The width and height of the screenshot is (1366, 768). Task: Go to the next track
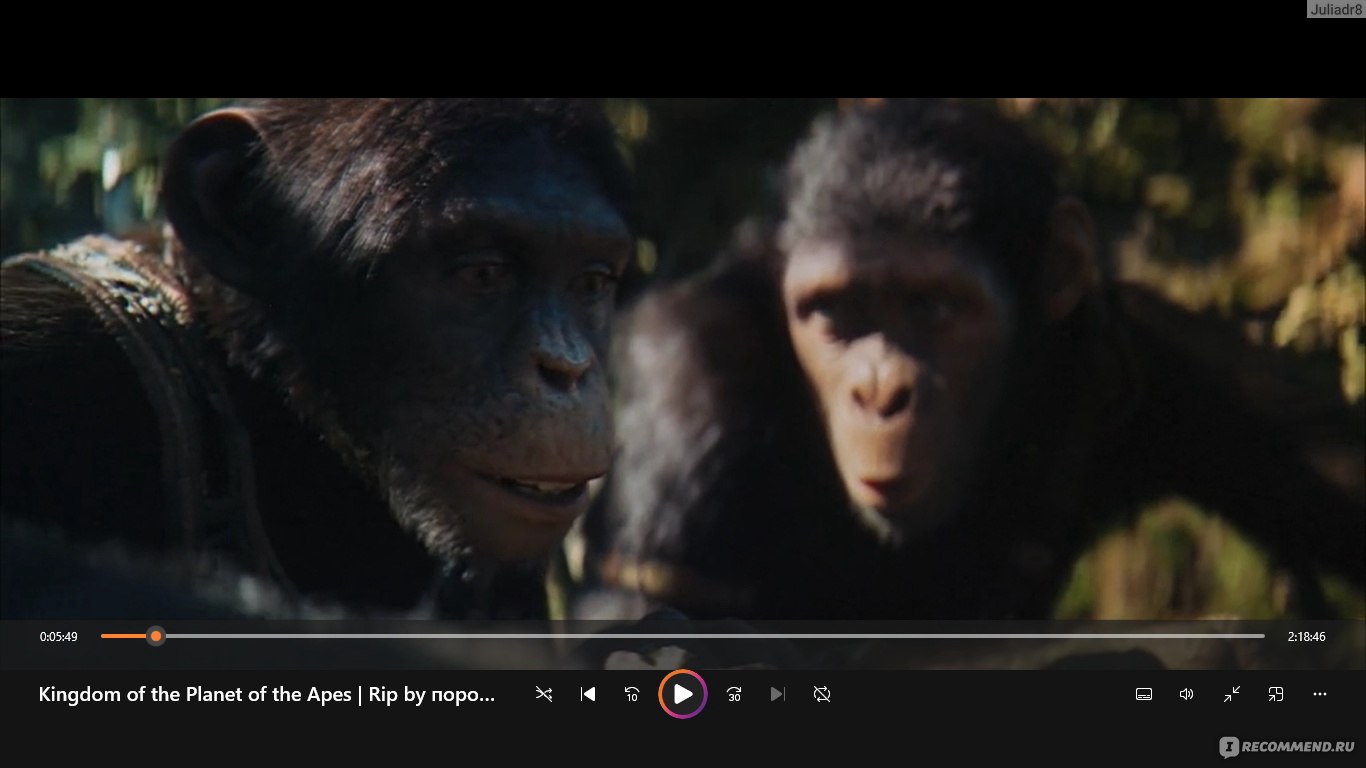click(x=778, y=694)
